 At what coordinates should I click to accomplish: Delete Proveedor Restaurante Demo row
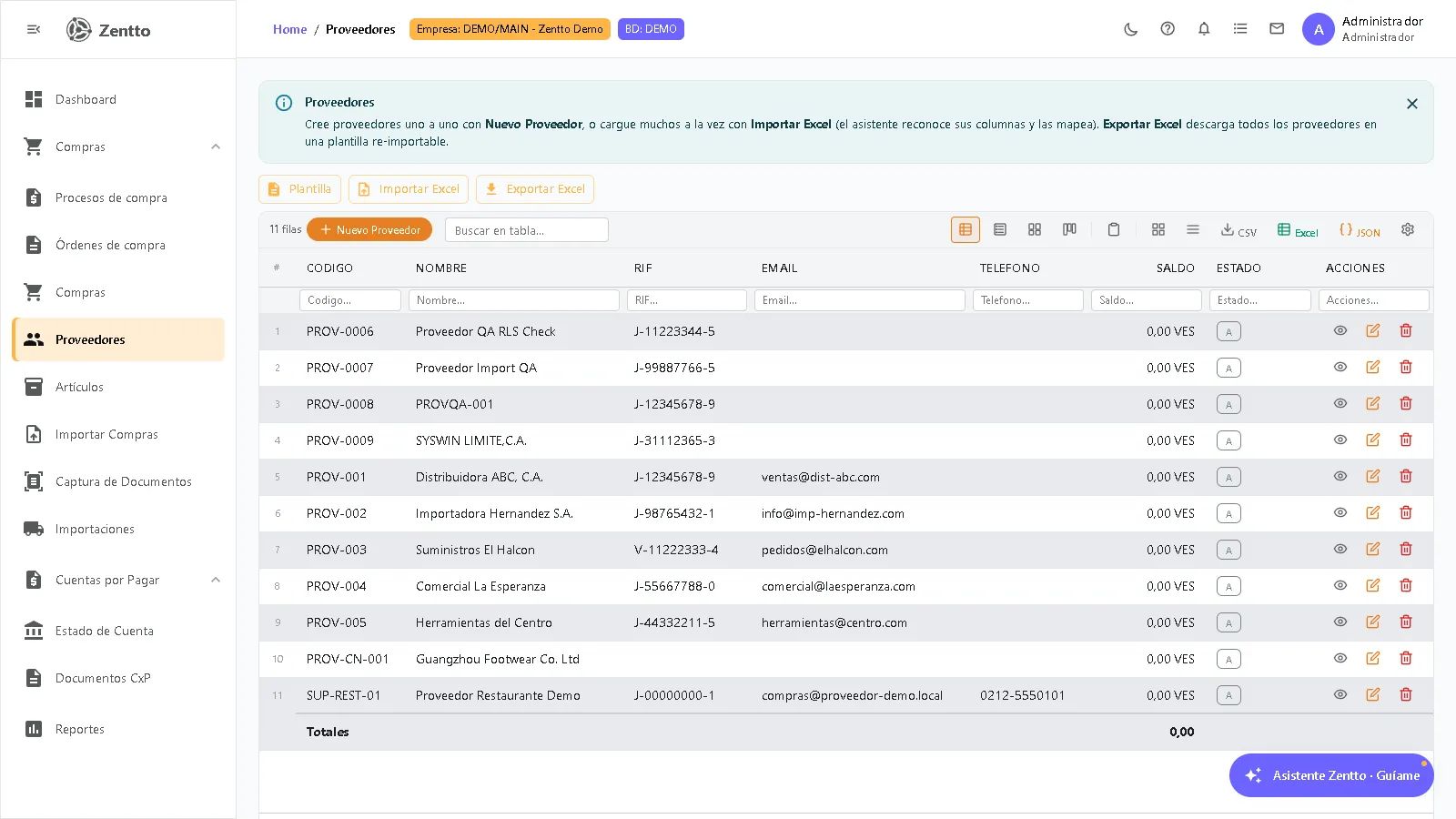pyautogui.click(x=1406, y=695)
